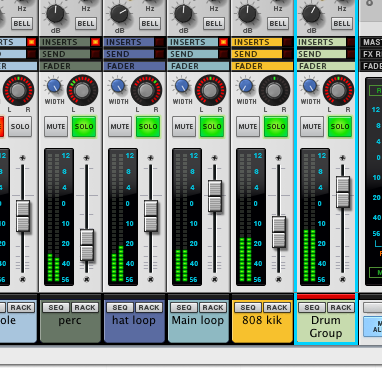The image size is (382, 370).
Task: Toggle SOLO on the Drum Group channel
Action: [340, 127]
